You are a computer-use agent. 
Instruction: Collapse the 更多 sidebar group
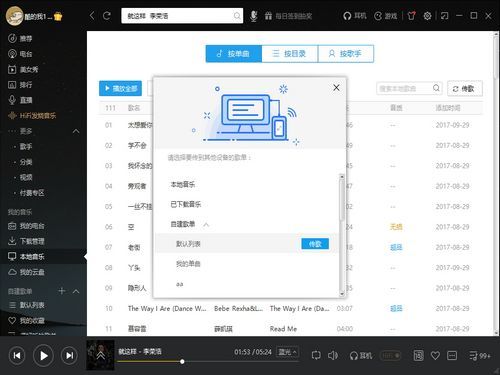point(76,131)
